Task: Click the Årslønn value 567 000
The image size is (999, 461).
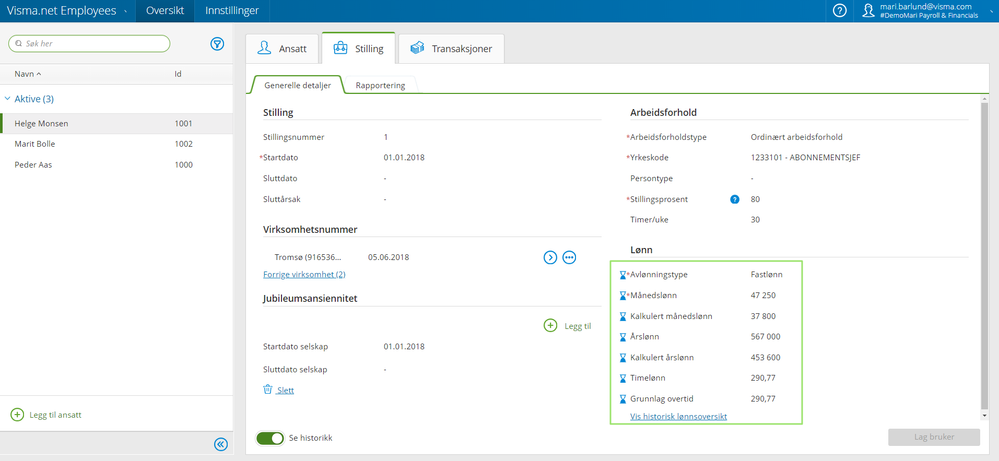Action: 765,337
